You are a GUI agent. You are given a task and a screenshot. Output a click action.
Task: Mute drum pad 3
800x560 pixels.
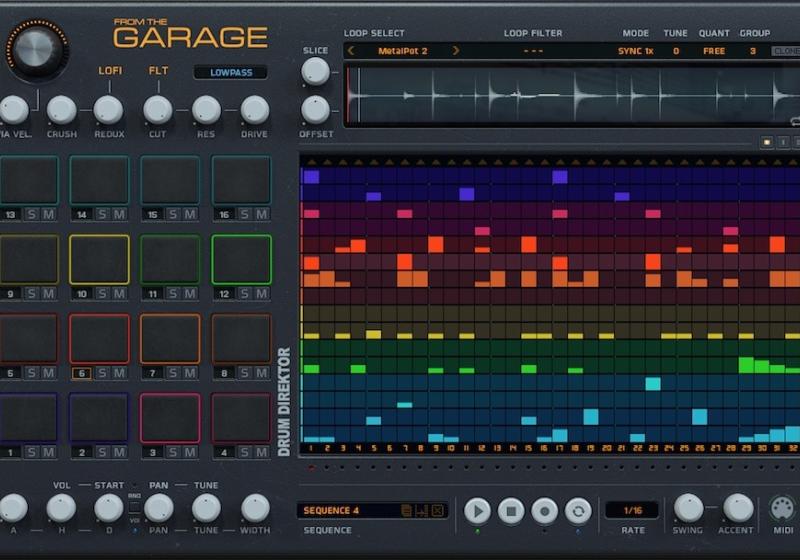(190, 452)
